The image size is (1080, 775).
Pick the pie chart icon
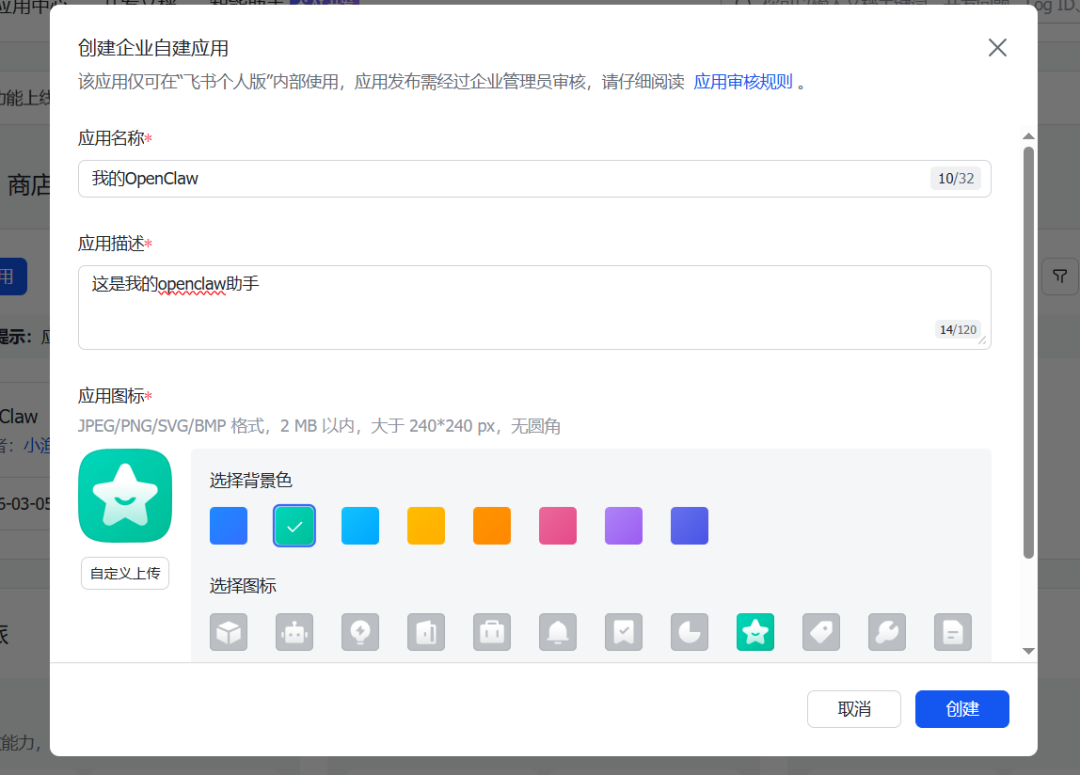tap(689, 632)
